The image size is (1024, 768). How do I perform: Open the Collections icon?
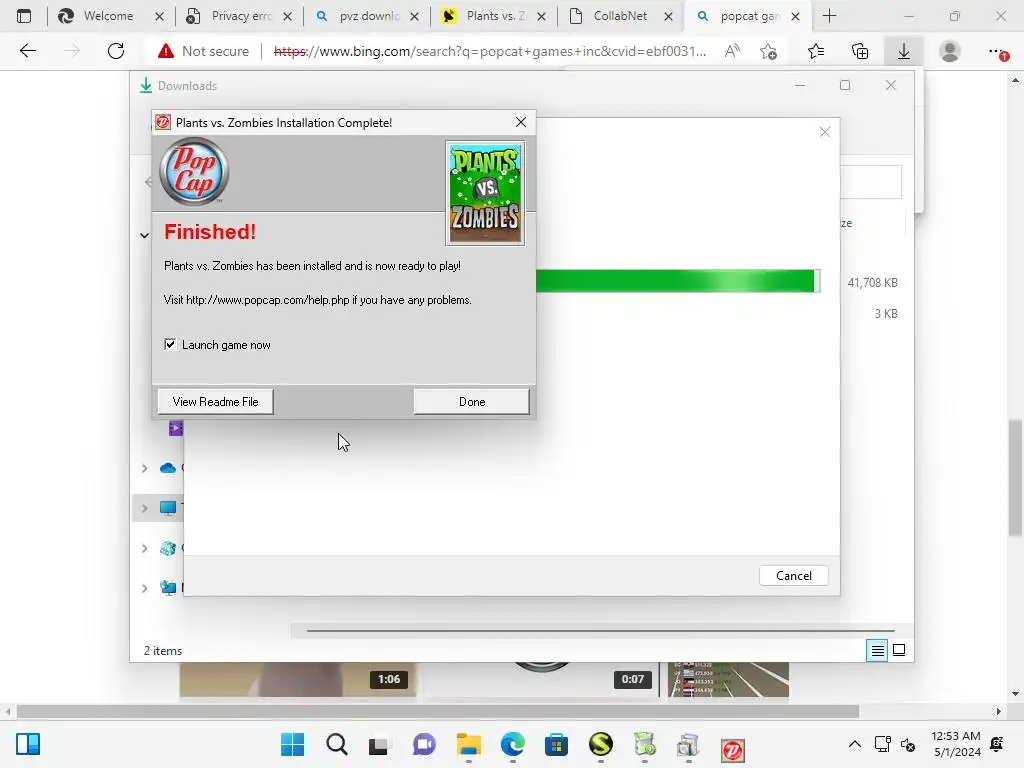[x=860, y=51]
